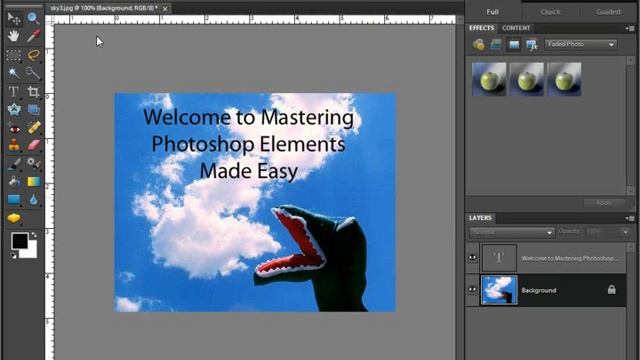Click the Effects panel scroll up arrow
Viewport: 640px width, 360px height.
coord(631,60)
